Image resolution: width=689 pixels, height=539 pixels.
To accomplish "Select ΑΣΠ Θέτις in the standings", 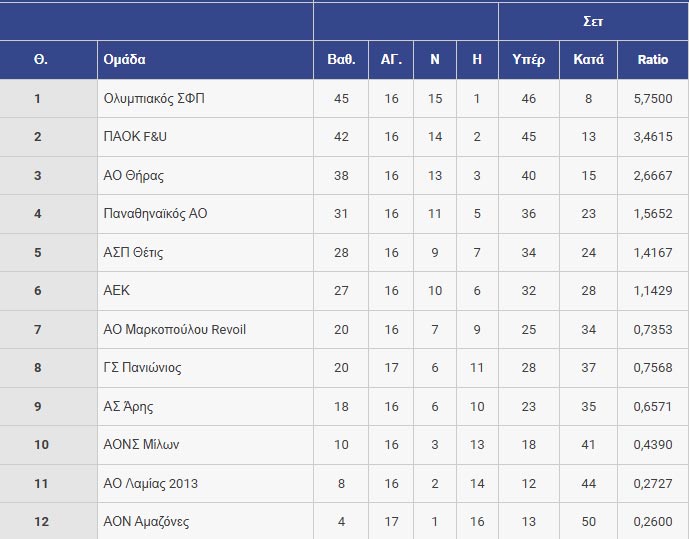I will pyautogui.click(x=133, y=253).
